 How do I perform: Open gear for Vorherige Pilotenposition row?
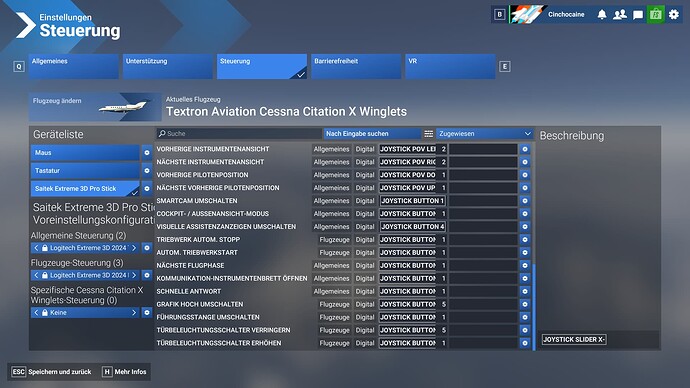525,175
